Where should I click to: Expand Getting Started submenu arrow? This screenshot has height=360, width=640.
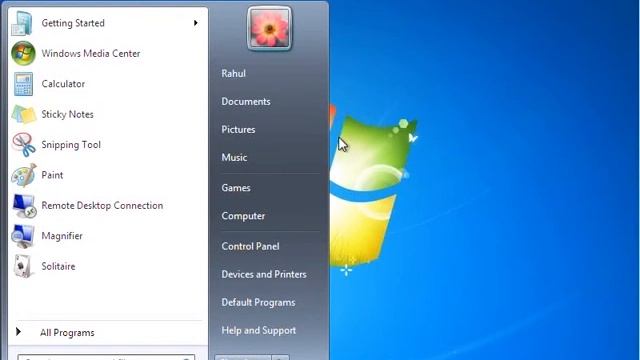(196, 23)
